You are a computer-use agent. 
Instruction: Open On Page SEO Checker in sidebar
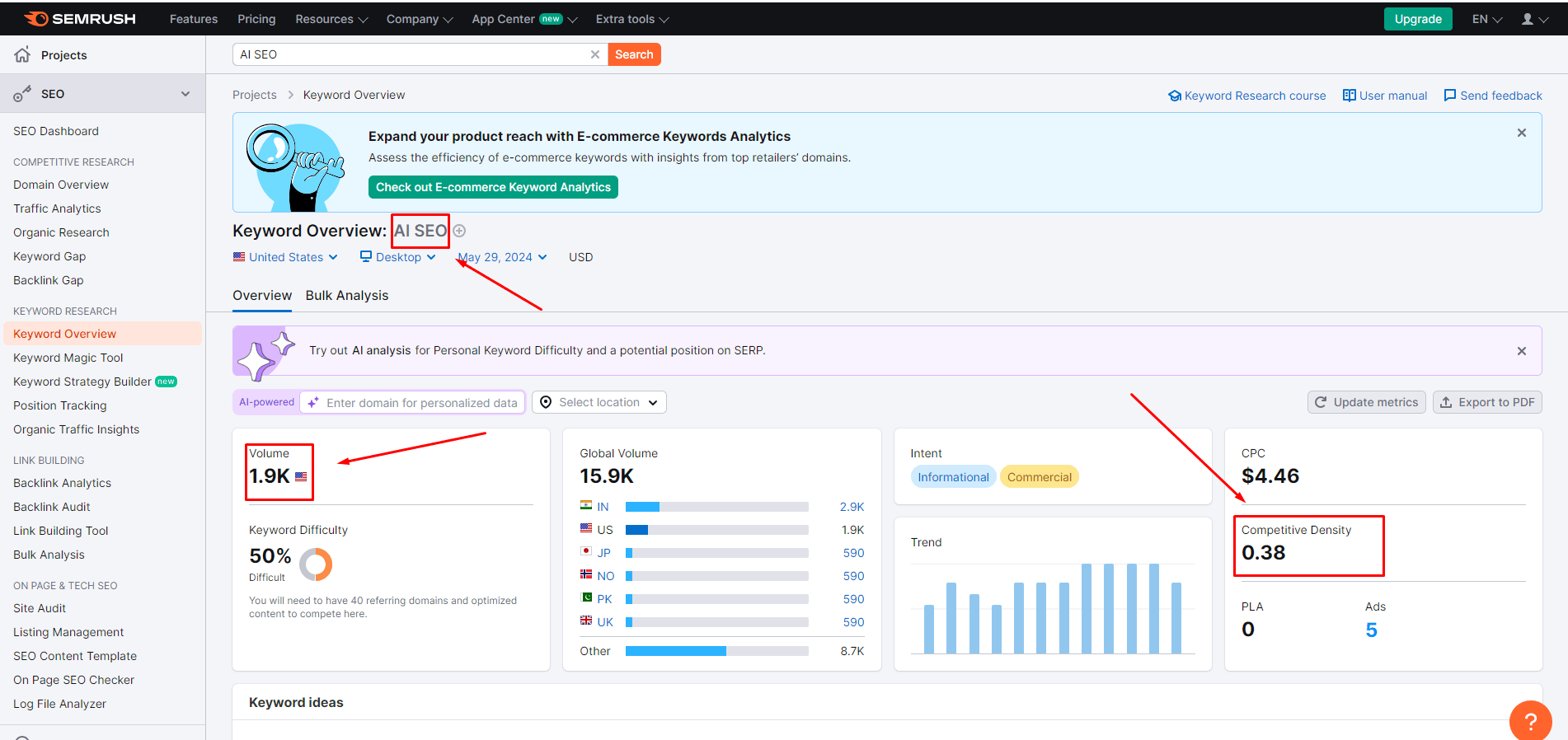73,680
